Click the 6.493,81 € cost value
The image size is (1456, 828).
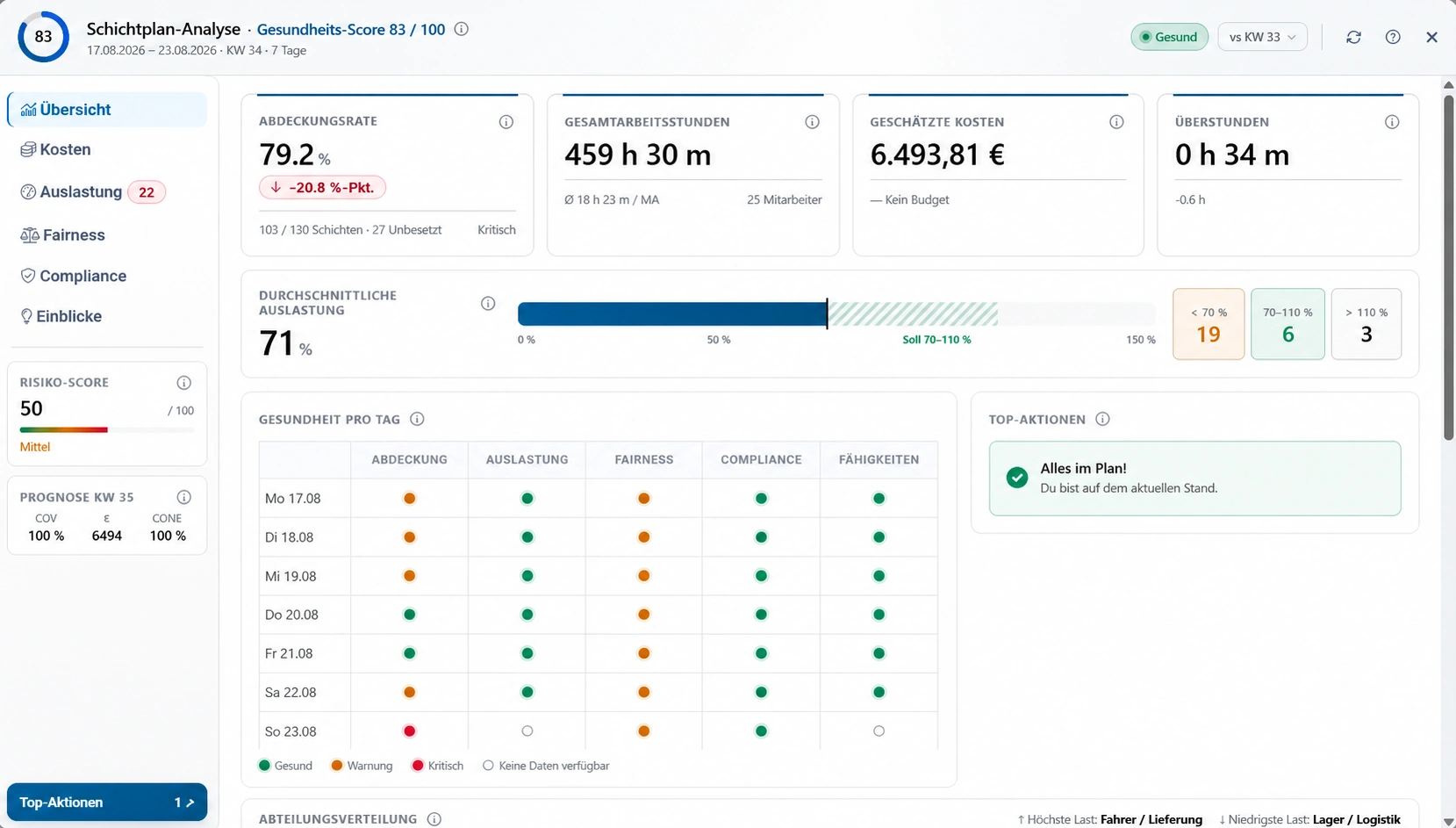(x=937, y=155)
